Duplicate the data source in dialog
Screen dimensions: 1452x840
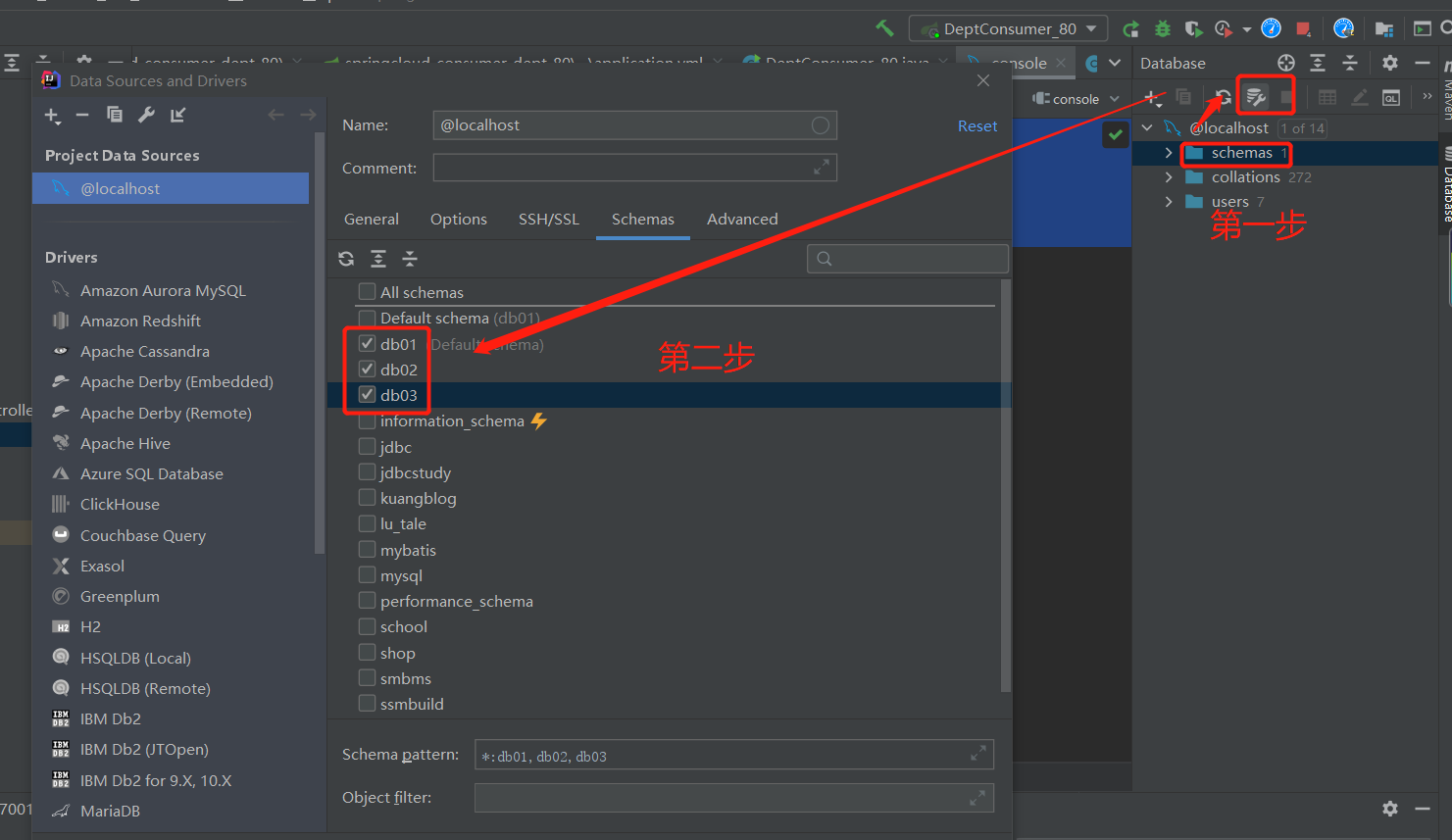(115, 115)
